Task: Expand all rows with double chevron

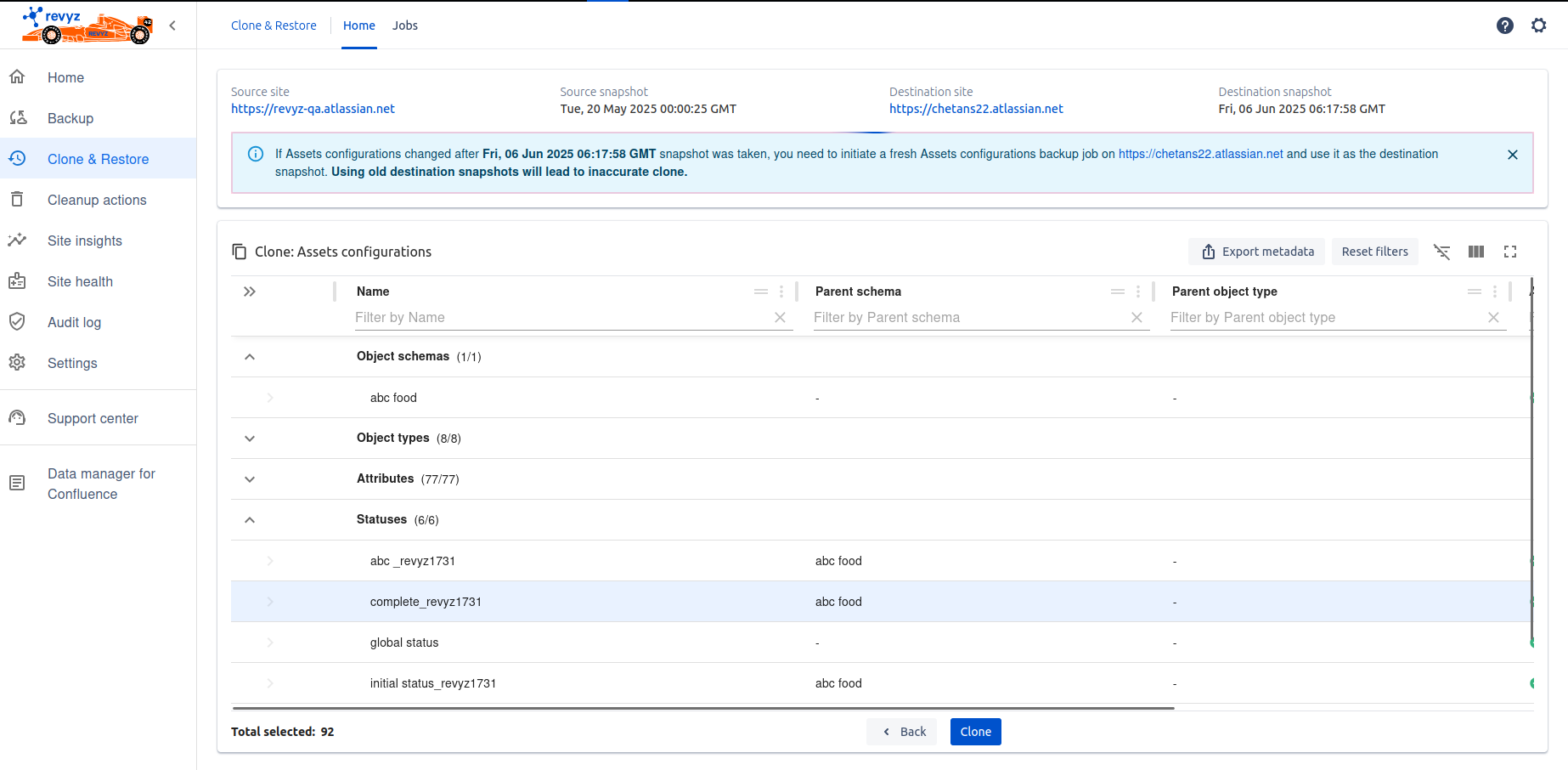Action: 250,292
